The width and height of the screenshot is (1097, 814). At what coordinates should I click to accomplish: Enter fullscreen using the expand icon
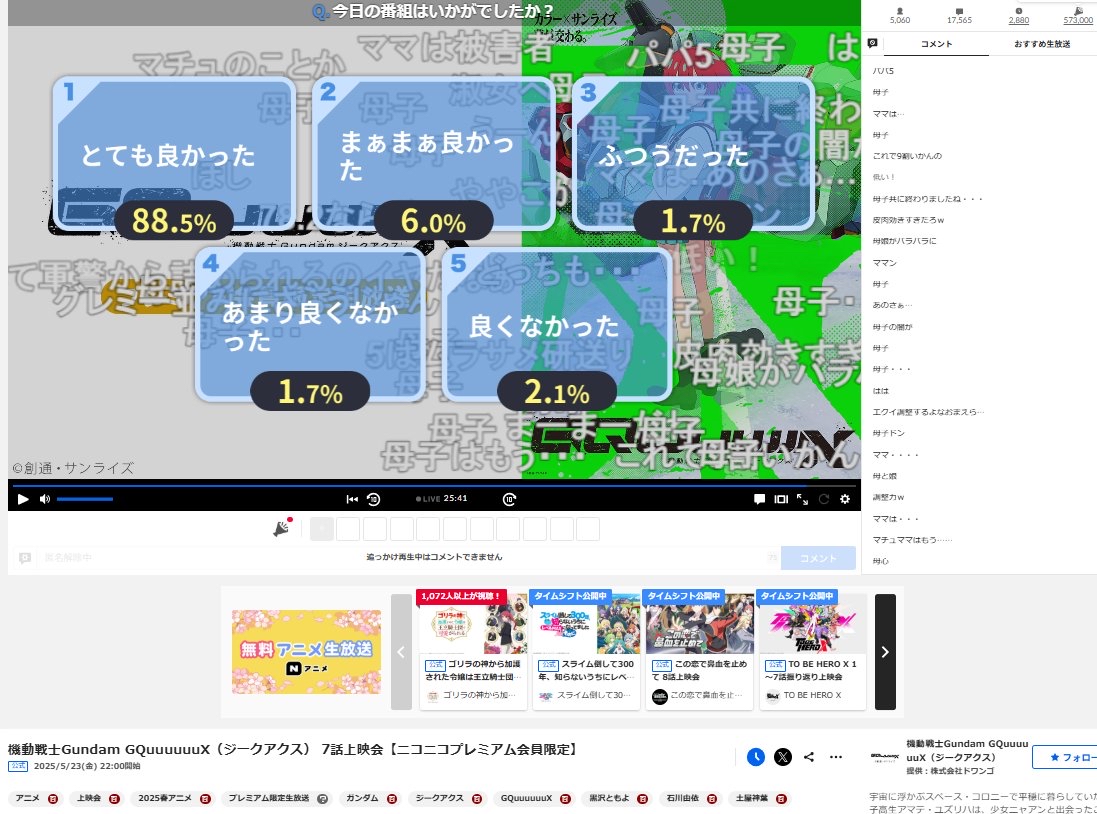[801, 499]
